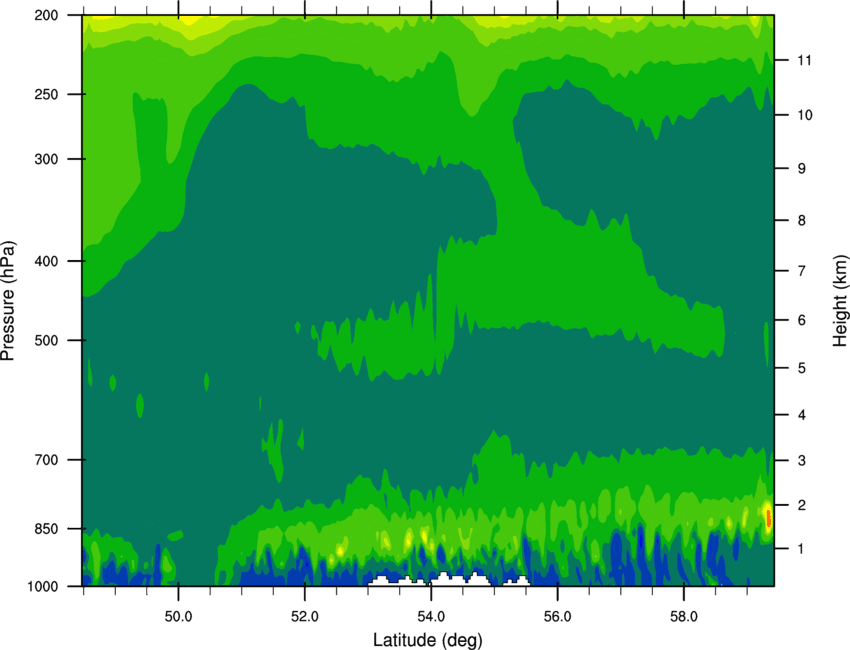Click the white terrain mask at plot bottom
850x650 pixels.
pos(449,580)
